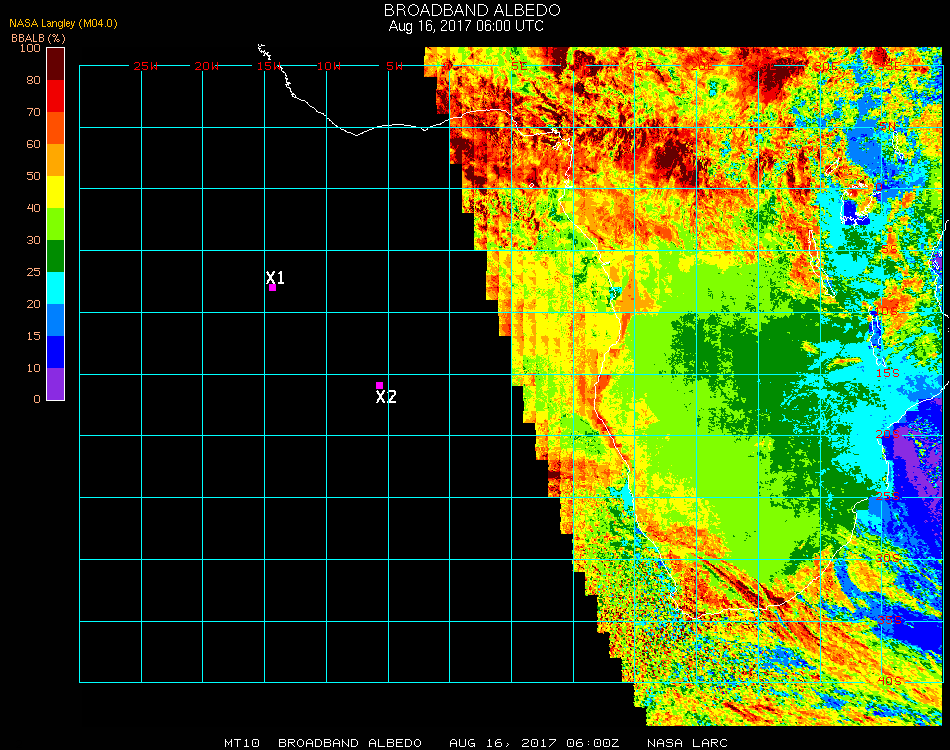Click the magenta X1 marker
Viewport: 950px width, 750px height.
[x=272, y=288]
